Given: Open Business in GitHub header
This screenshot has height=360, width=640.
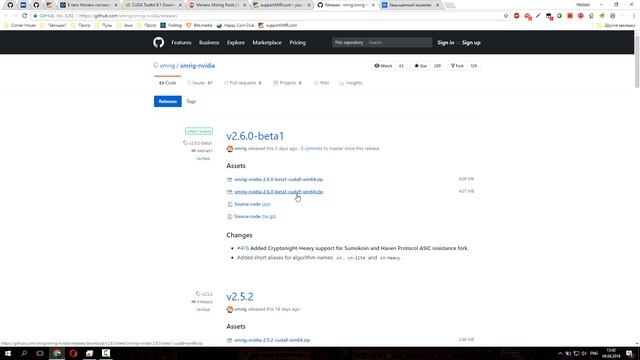Looking at the screenshot, I should (x=209, y=42).
